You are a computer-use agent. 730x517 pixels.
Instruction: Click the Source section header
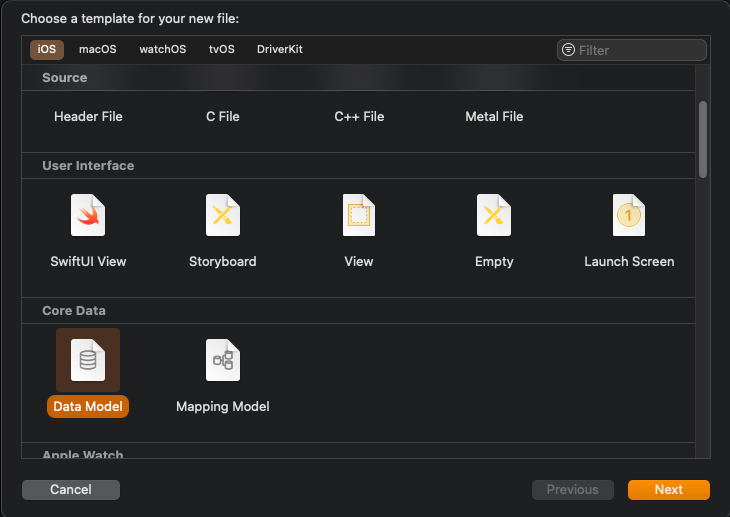(x=65, y=77)
